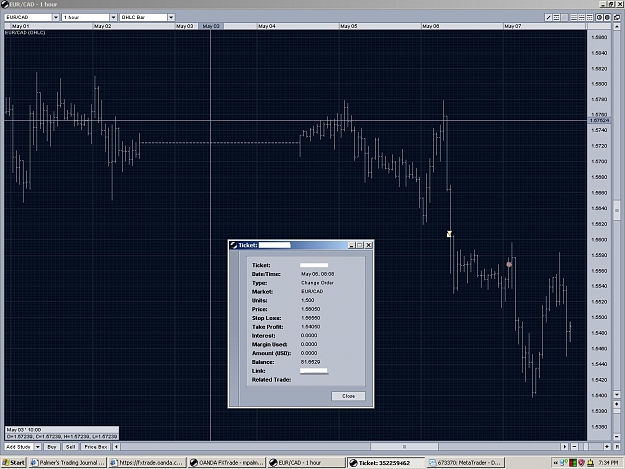
Task: Click the Stop Loss value in Ticket dialog
Action: point(311,318)
